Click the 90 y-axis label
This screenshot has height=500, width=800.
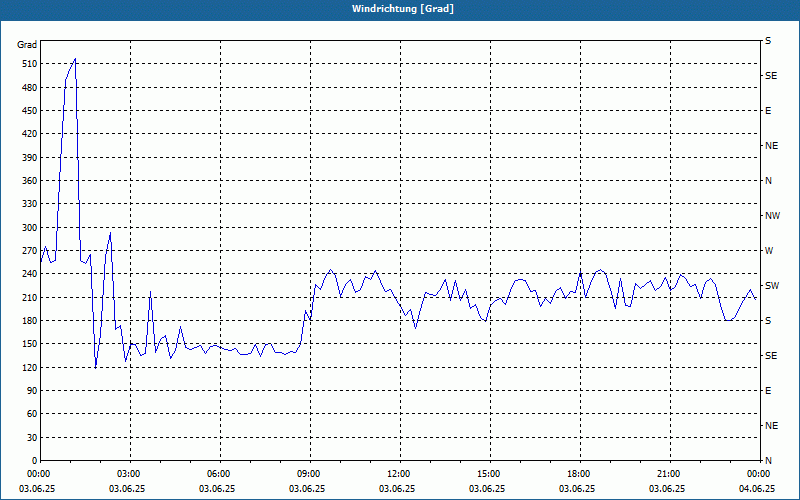point(32,391)
